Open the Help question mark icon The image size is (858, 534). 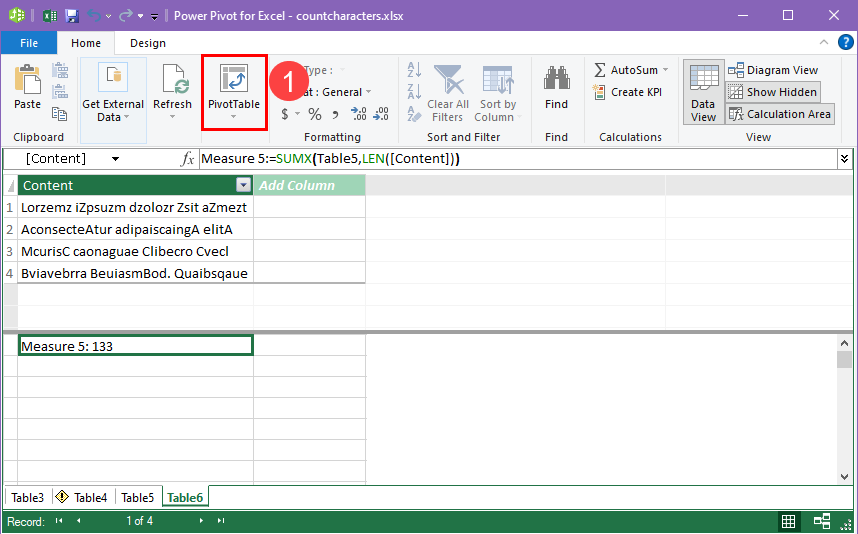pos(845,42)
